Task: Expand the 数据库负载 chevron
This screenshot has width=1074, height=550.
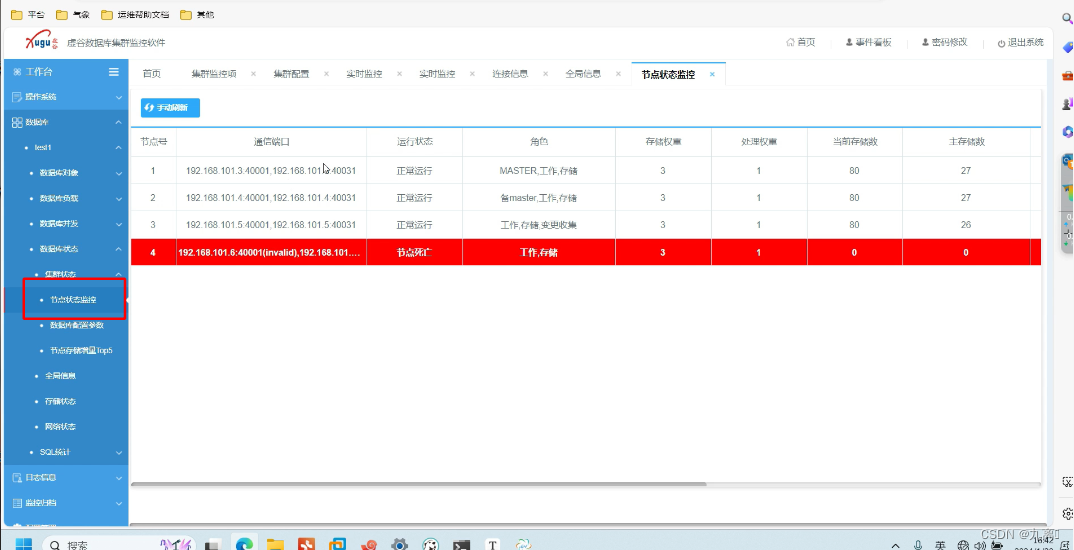Action: click(118, 199)
